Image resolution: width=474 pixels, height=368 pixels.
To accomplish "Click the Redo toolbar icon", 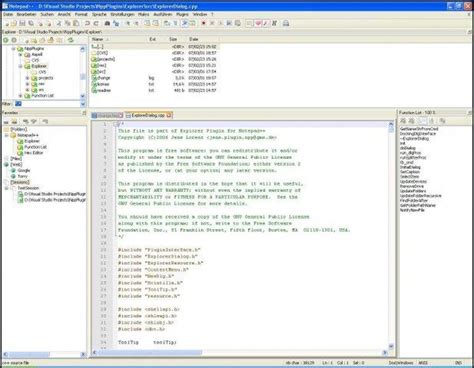I will pos(96,23).
